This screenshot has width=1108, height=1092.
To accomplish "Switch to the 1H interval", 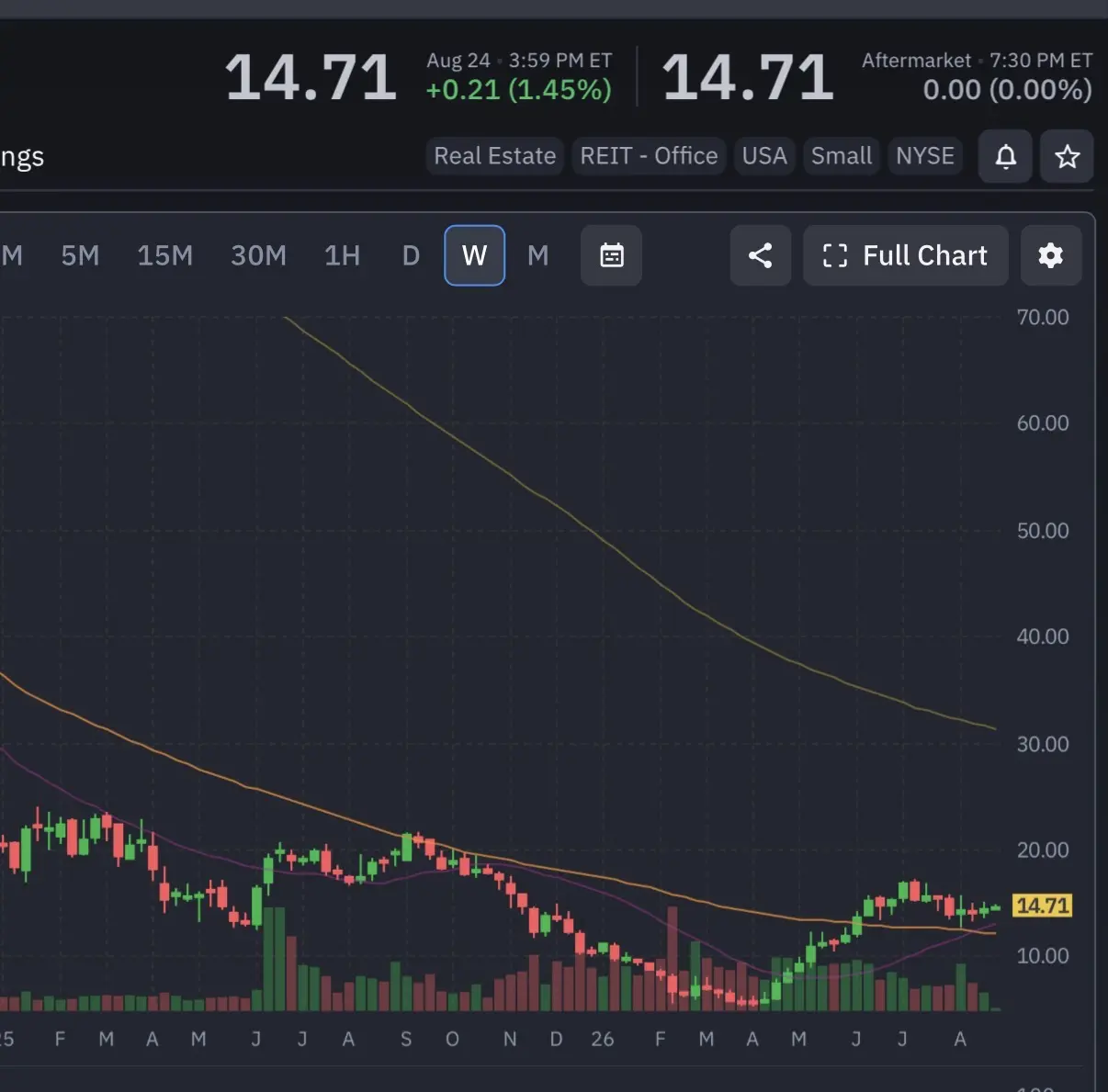I will 342,255.
